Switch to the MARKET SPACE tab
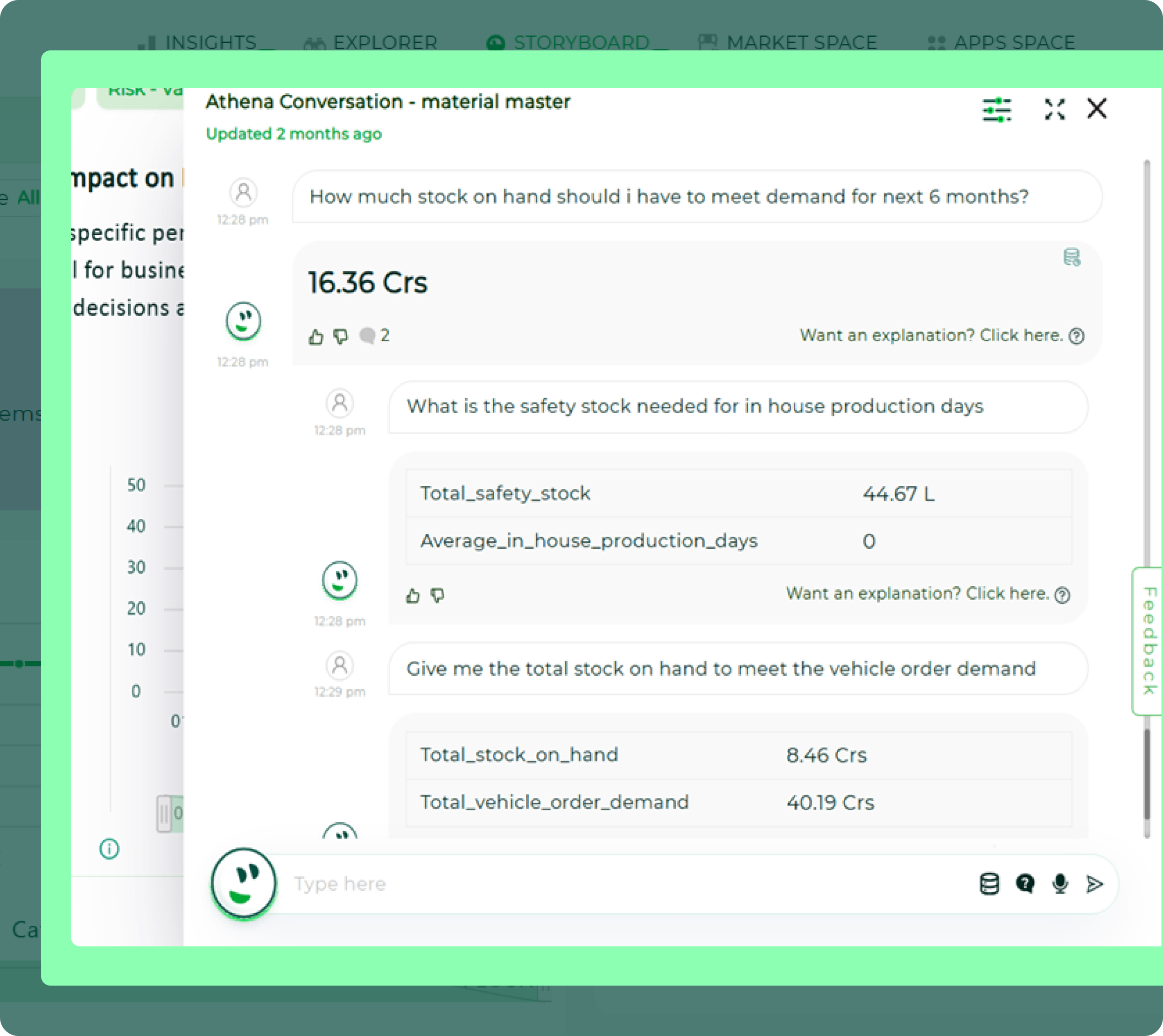The width and height of the screenshot is (1163, 1036). point(788,42)
